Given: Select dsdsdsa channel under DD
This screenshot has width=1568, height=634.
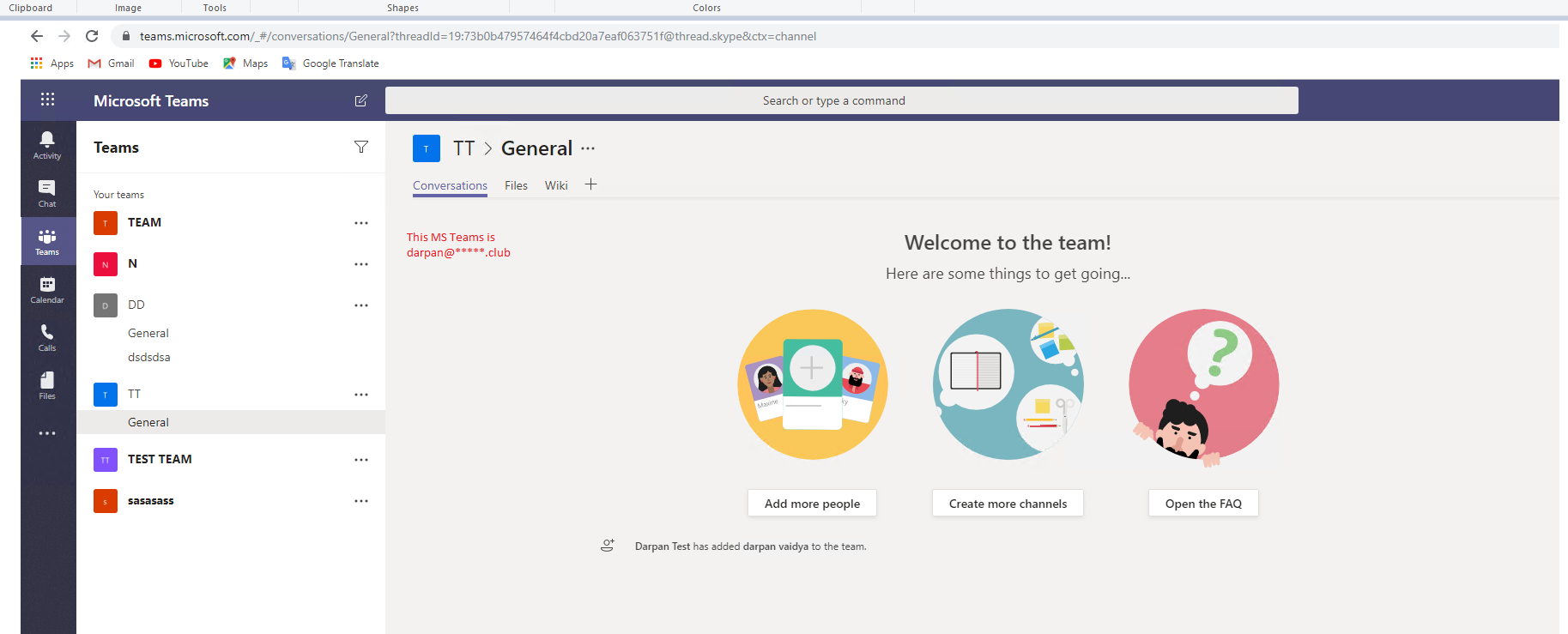Looking at the screenshot, I should tap(149, 357).
